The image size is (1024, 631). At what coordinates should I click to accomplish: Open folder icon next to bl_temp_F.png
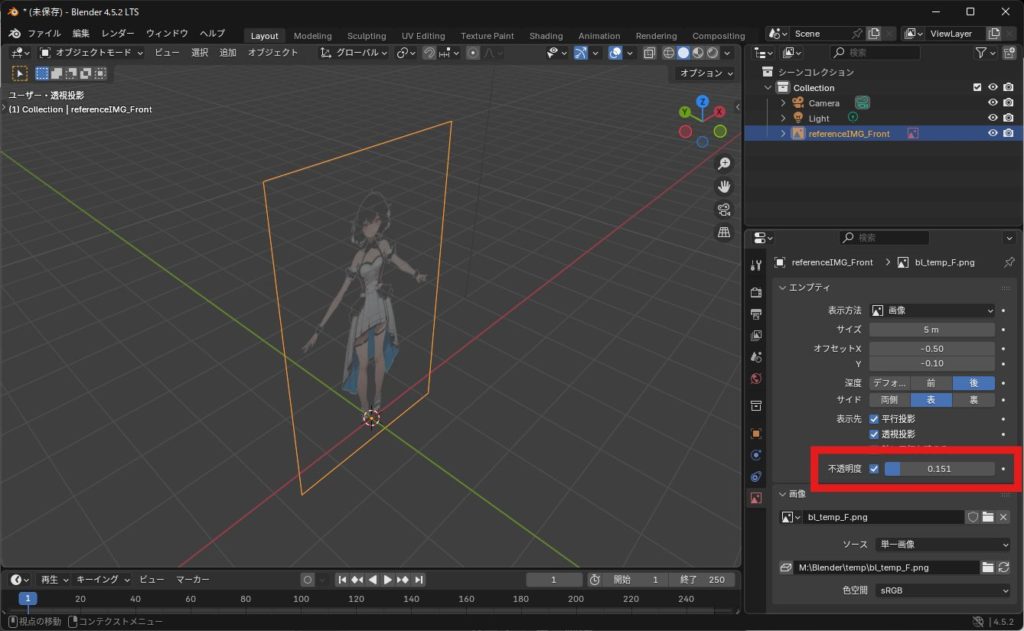tap(987, 517)
